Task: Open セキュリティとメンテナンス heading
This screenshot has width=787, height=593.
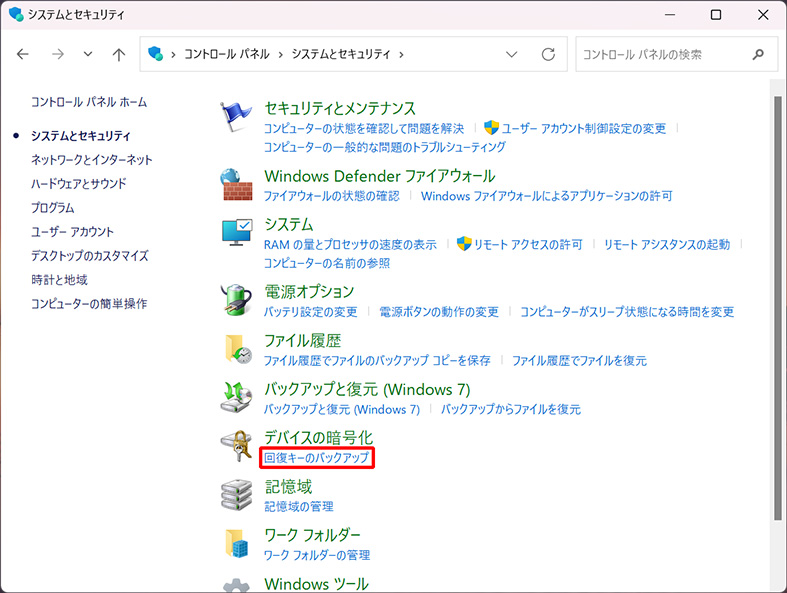Action: coord(340,108)
